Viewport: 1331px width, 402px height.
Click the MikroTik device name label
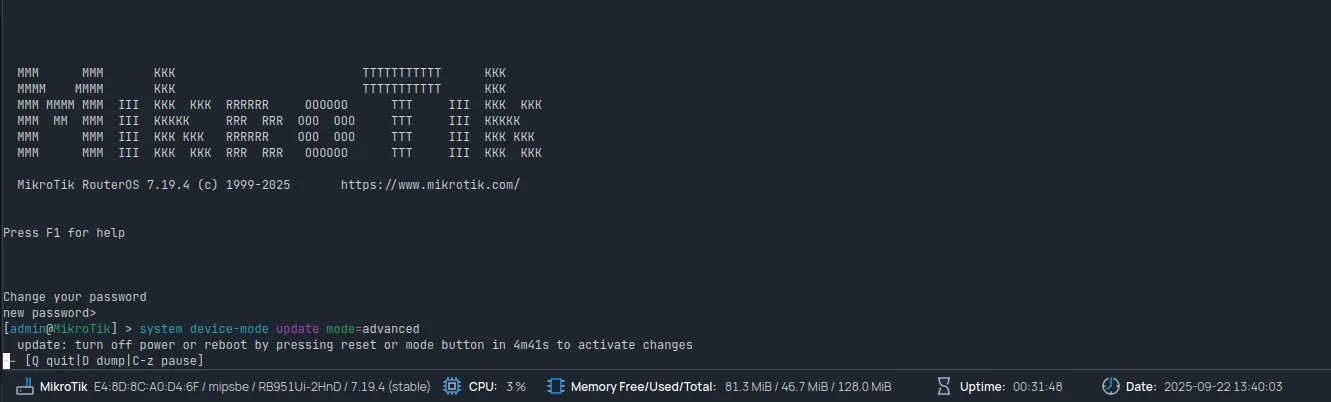coord(63,387)
